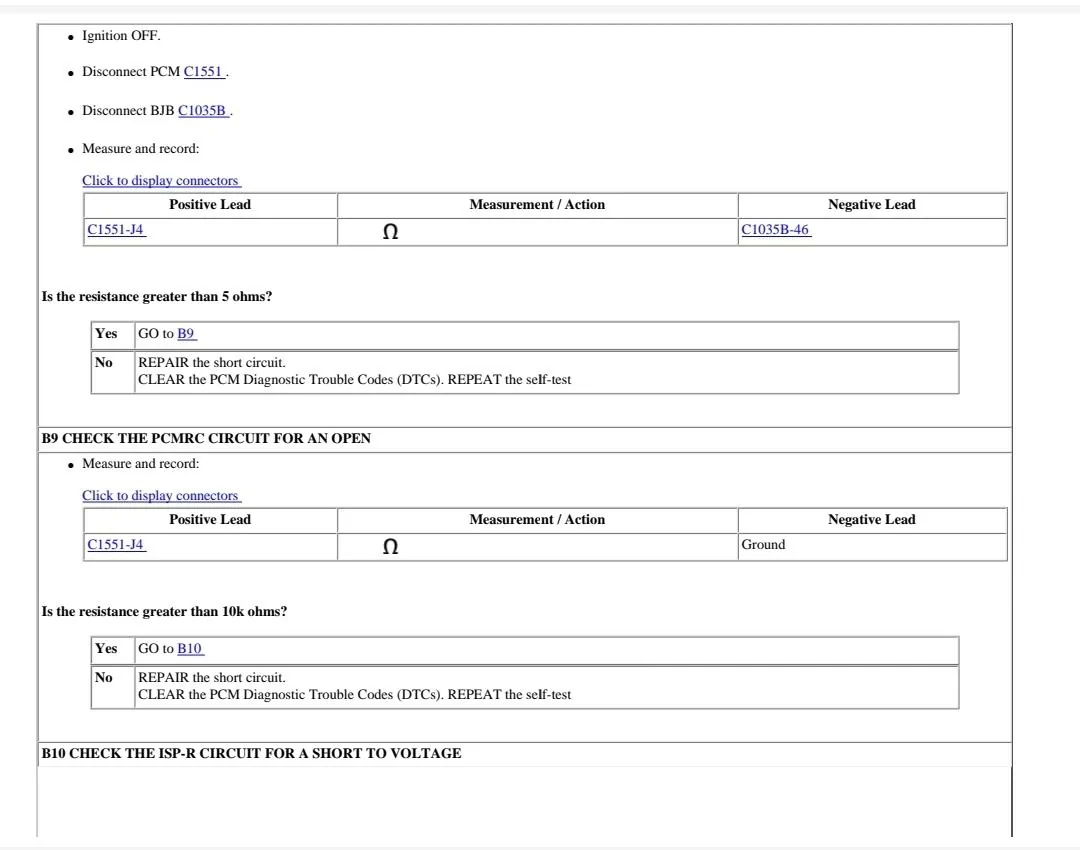This screenshot has height=850, width=1080.
Task: Click 'Negative Lead' header in the B9 table
Action: 871,519
